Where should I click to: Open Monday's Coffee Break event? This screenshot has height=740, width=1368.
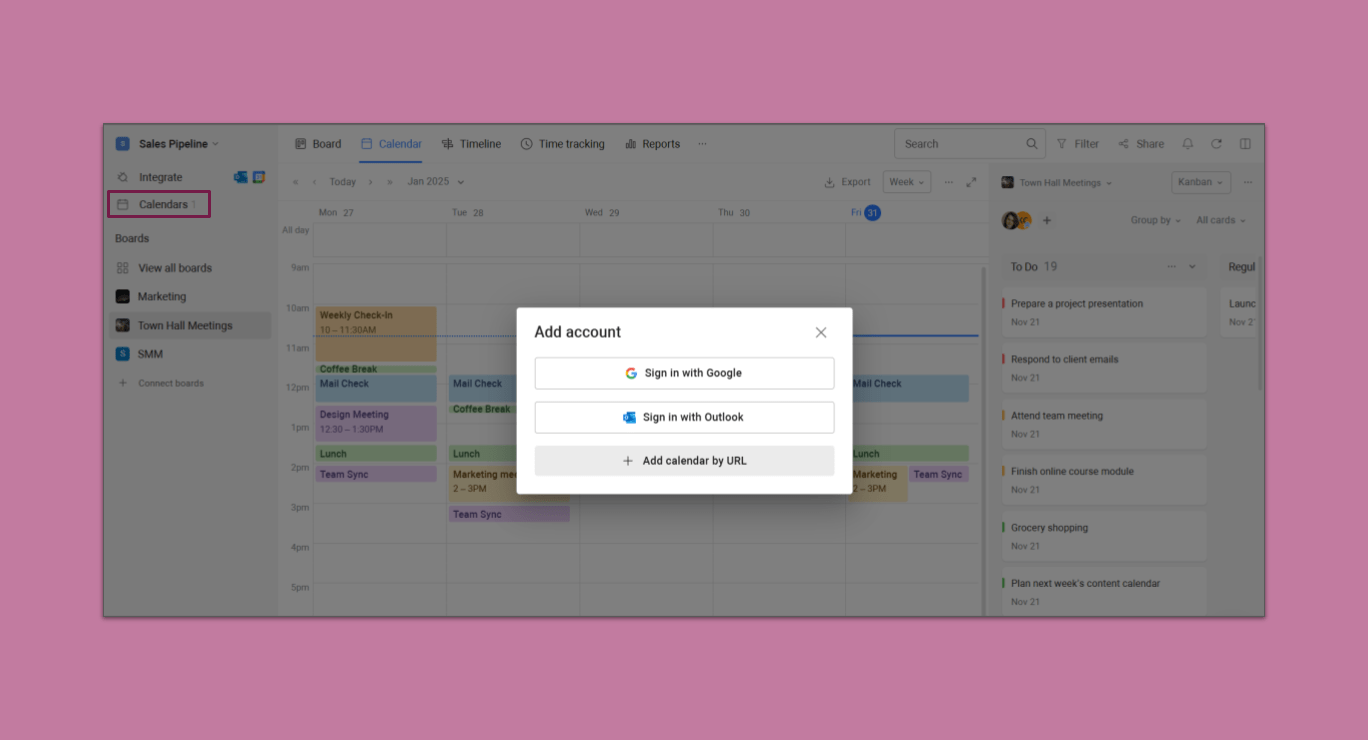(376, 369)
